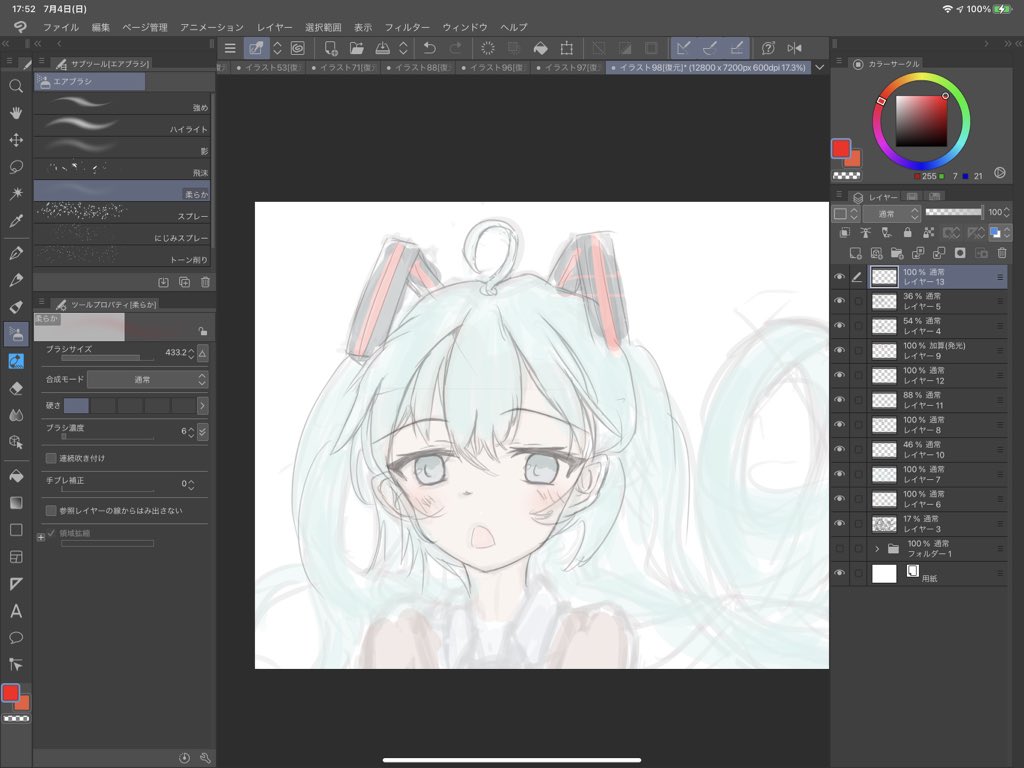Adjust the ブラシサイズ stepper arrows
The width and height of the screenshot is (1024, 768).
coord(191,353)
